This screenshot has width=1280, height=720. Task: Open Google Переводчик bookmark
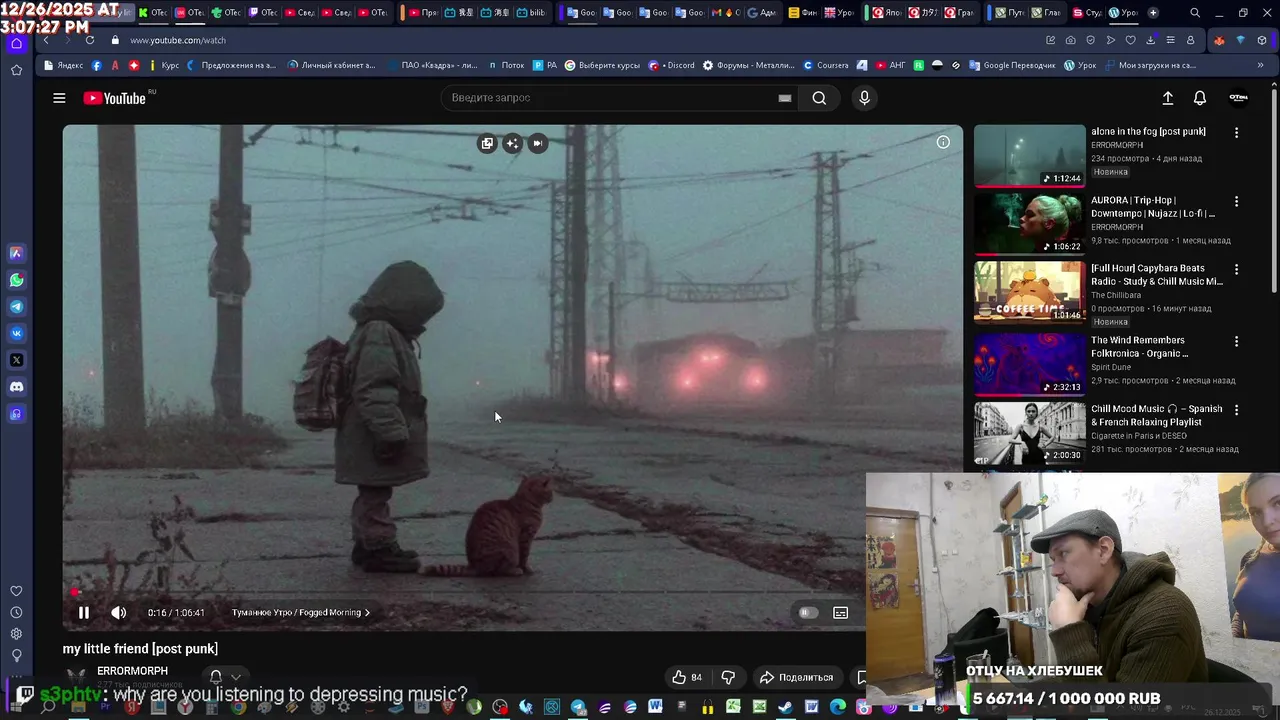[x=1011, y=65]
